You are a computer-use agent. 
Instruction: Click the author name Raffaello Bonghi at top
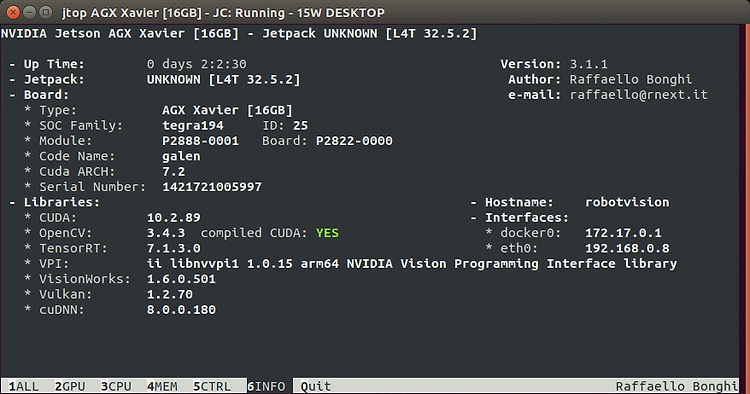point(631,79)
